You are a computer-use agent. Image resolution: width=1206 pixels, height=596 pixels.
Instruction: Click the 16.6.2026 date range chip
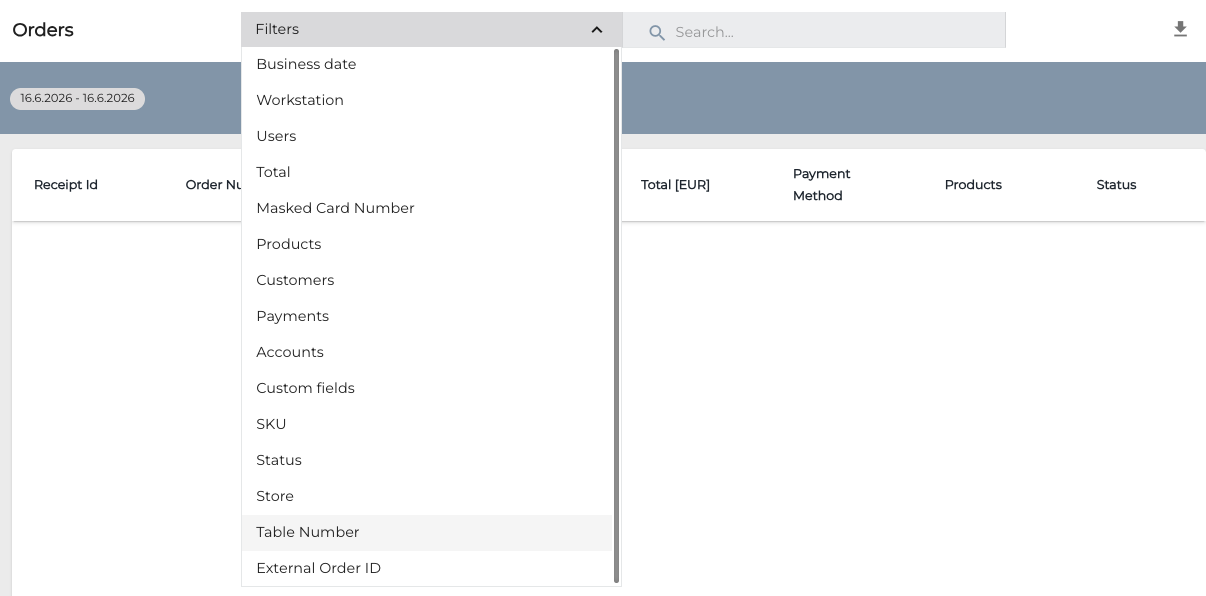tap(77, 99)
